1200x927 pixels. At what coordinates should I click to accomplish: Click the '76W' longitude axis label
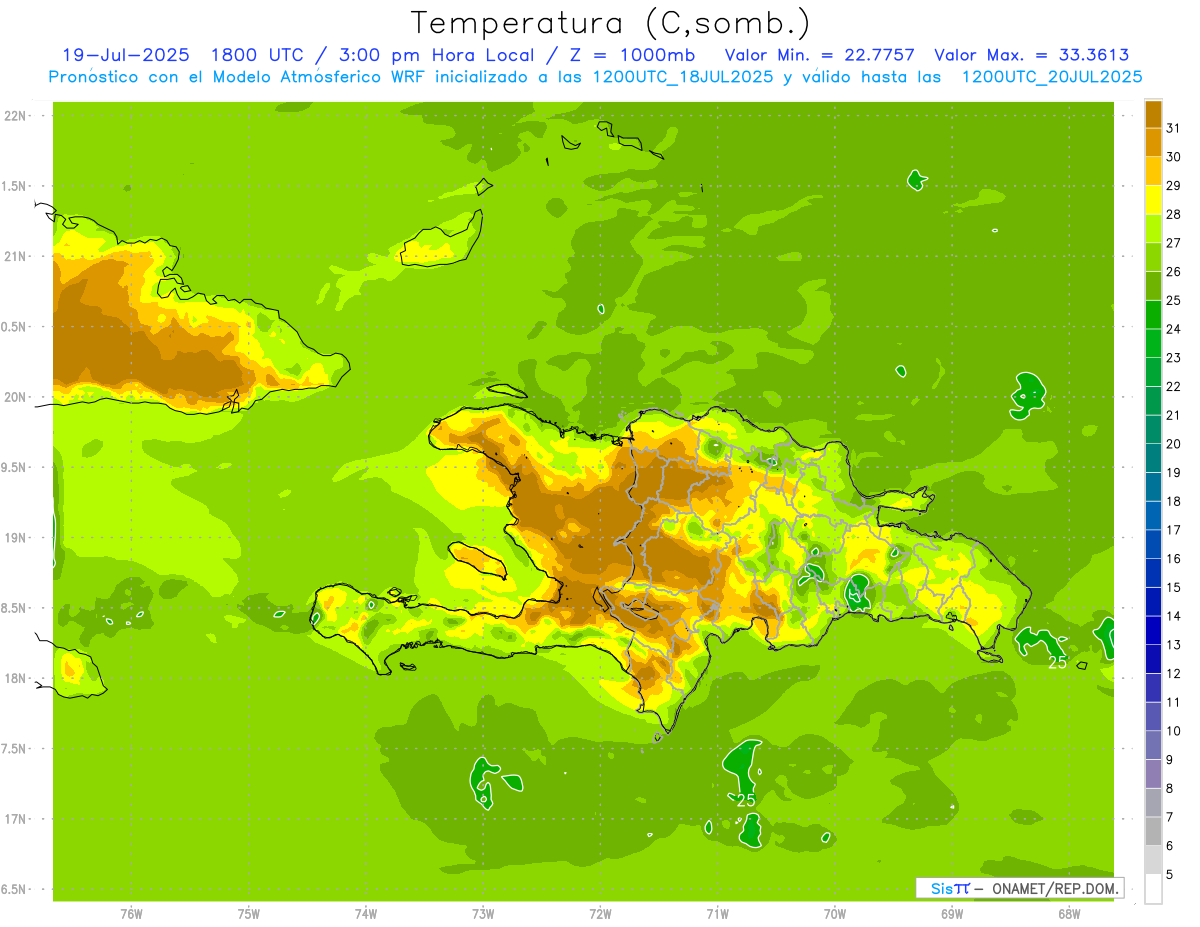point(131,914)
